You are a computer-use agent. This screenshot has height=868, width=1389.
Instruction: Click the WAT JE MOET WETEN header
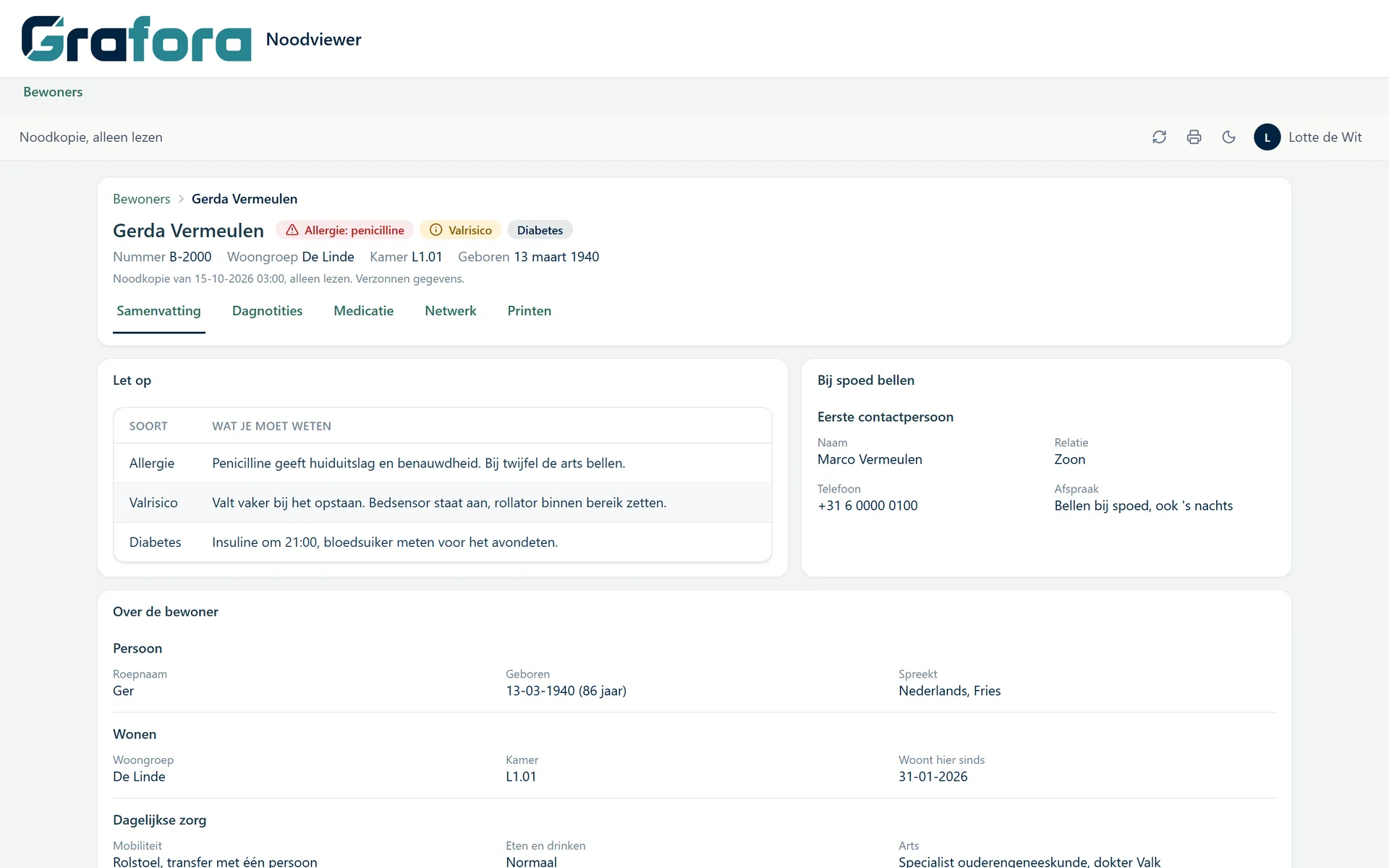click(x=271, y=426)
